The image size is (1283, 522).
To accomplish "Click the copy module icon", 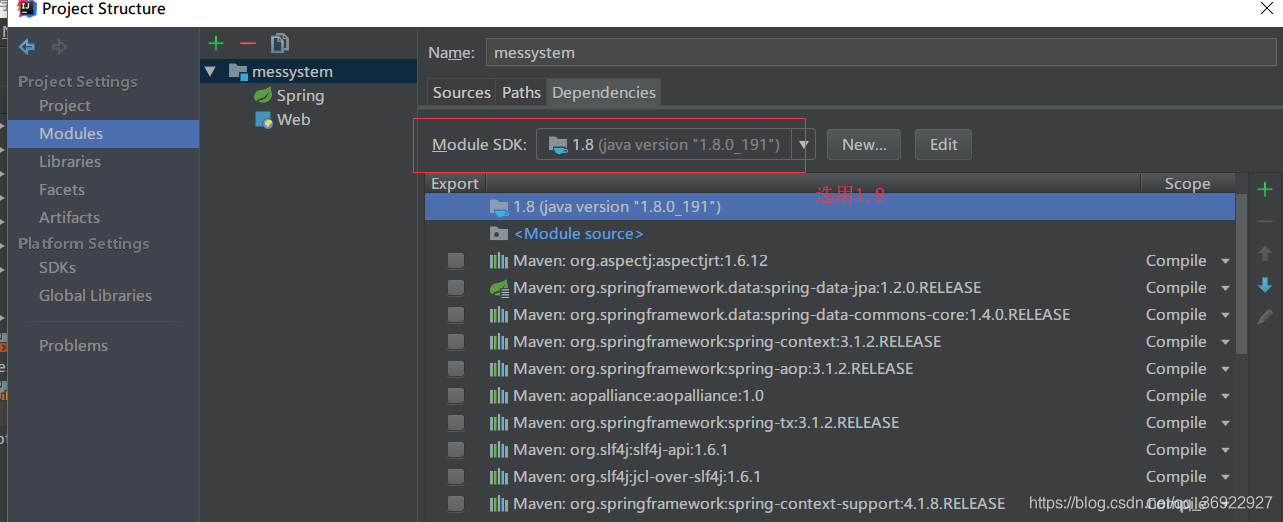I will tap(280, 43).
